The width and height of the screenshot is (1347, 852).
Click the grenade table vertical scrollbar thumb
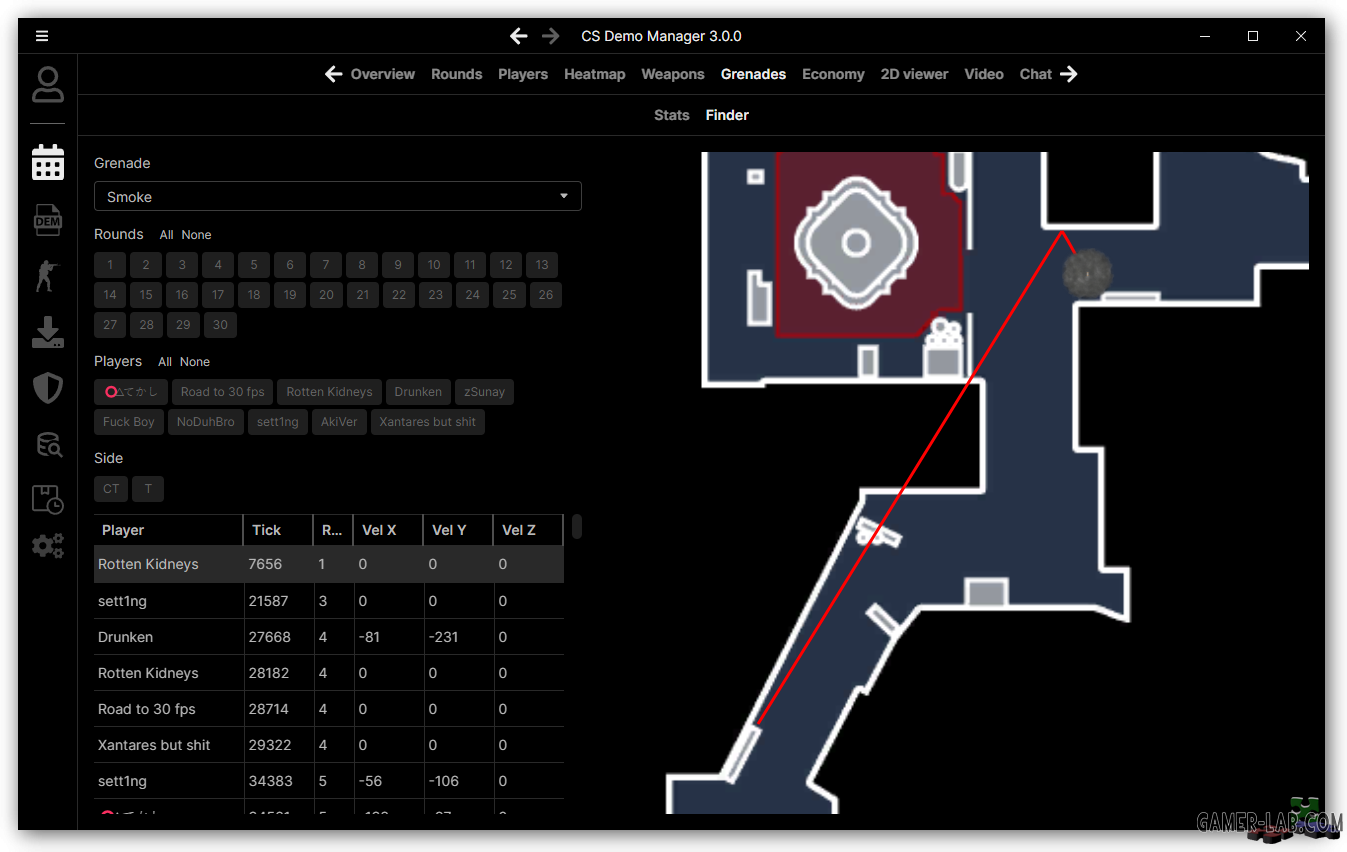[x=577, y=527]
